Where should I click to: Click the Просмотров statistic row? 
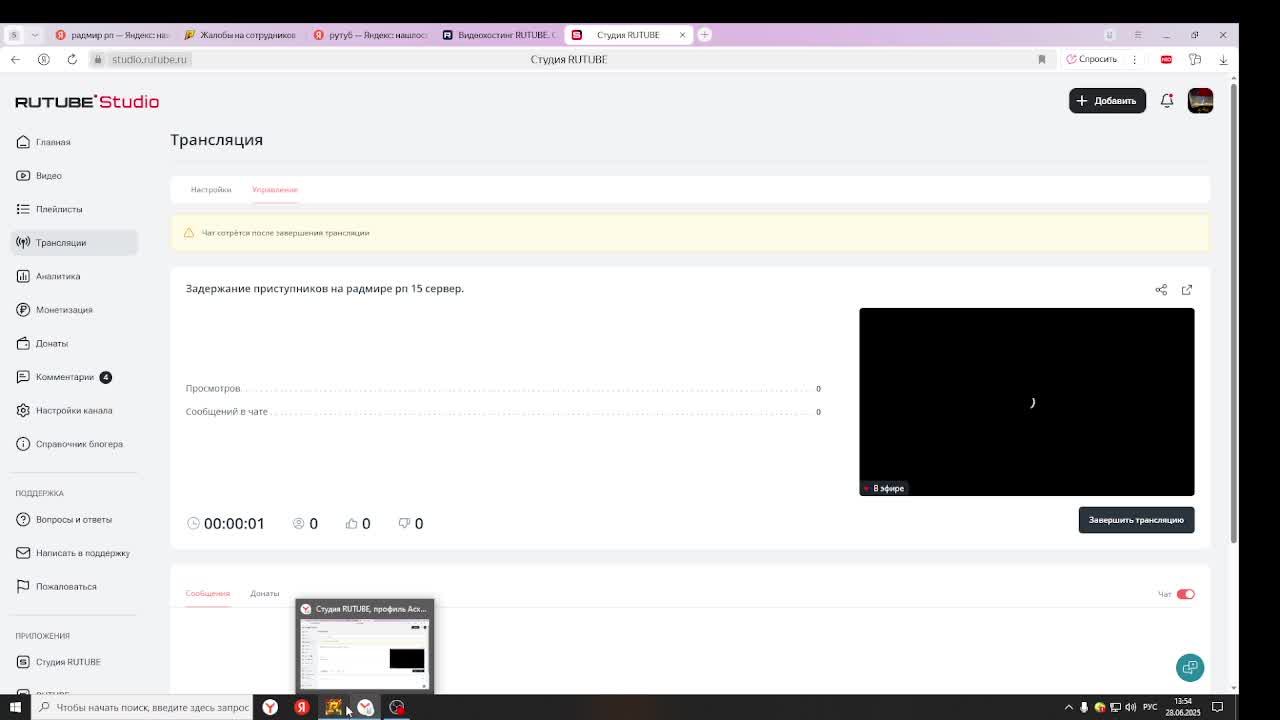click(503, 389)
